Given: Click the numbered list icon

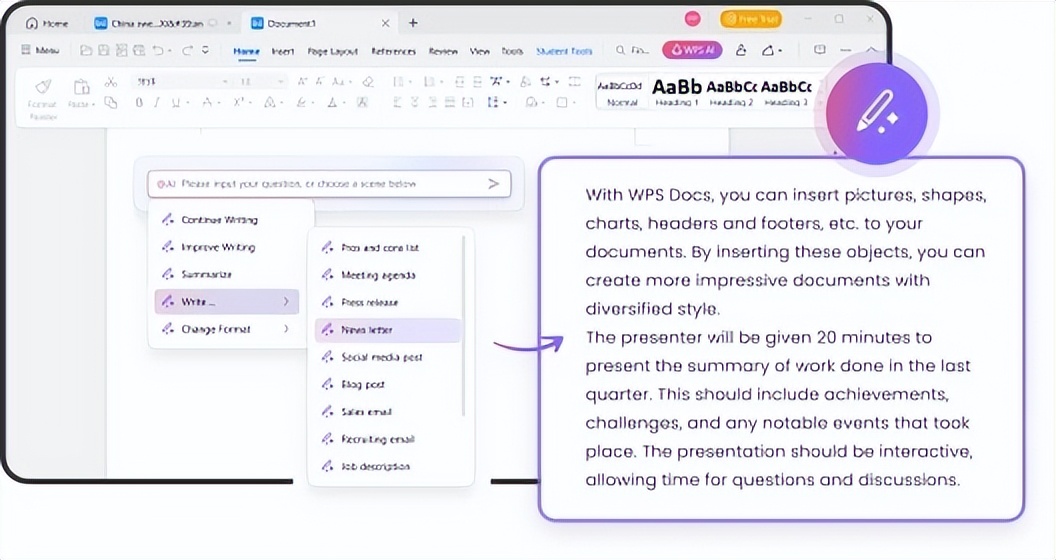Looking at the screenshot, I should pos(428,81).
